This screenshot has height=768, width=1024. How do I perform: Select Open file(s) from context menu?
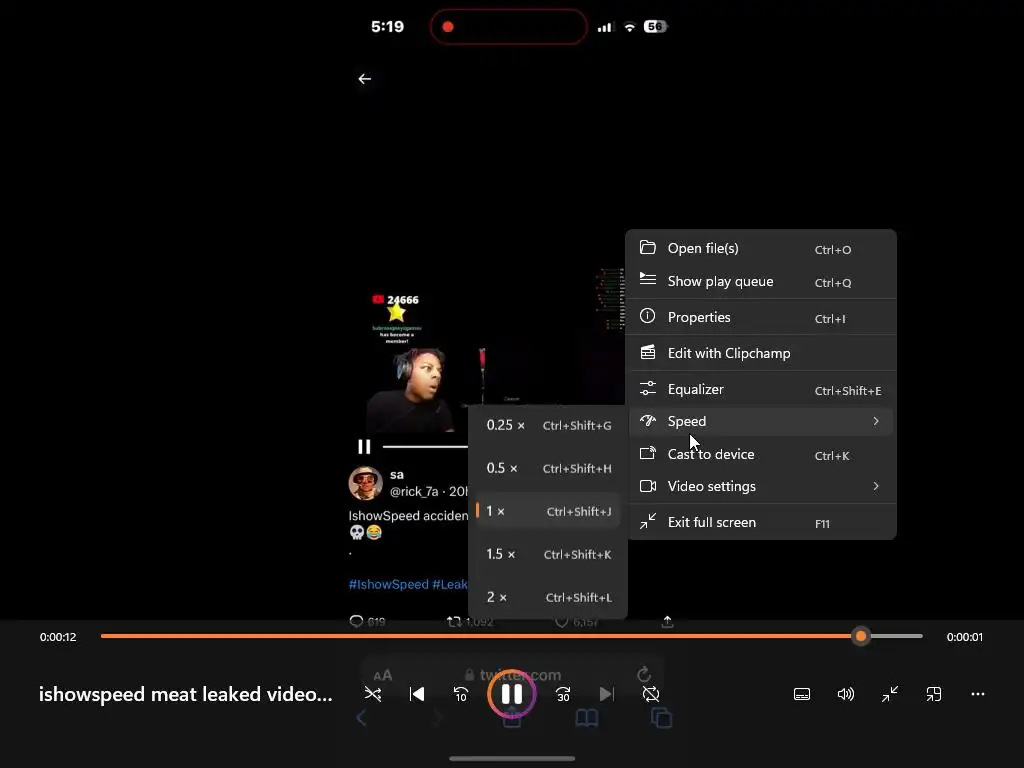[761, 249]
